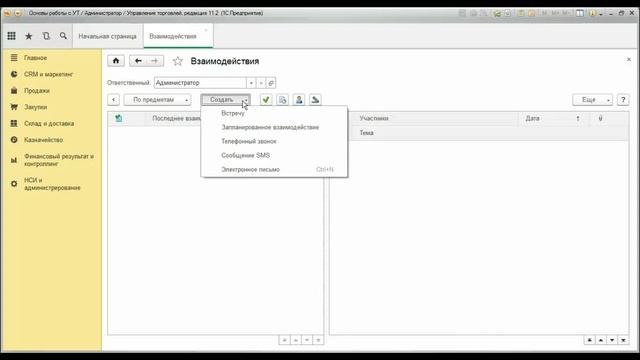The height and width of the screenshot is (360, 640).
Task: Click the Тема column header
Action: coord(367,133)
